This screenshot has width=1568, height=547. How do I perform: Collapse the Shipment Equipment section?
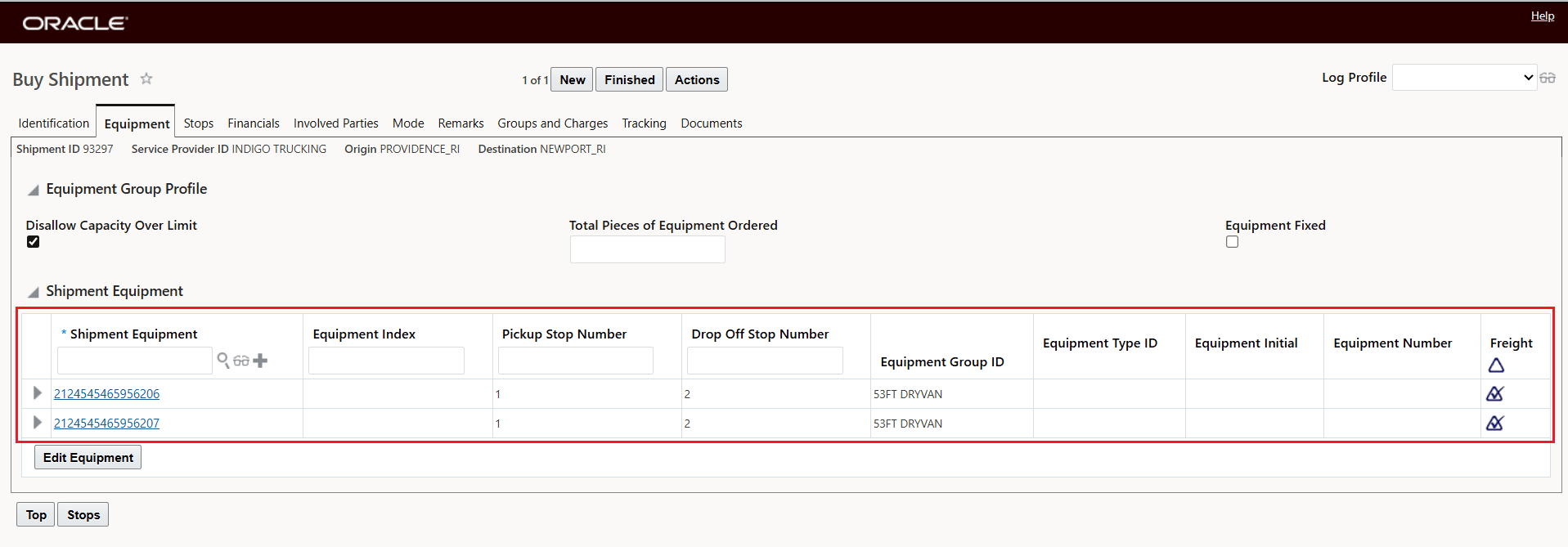[x=34, y=292]
